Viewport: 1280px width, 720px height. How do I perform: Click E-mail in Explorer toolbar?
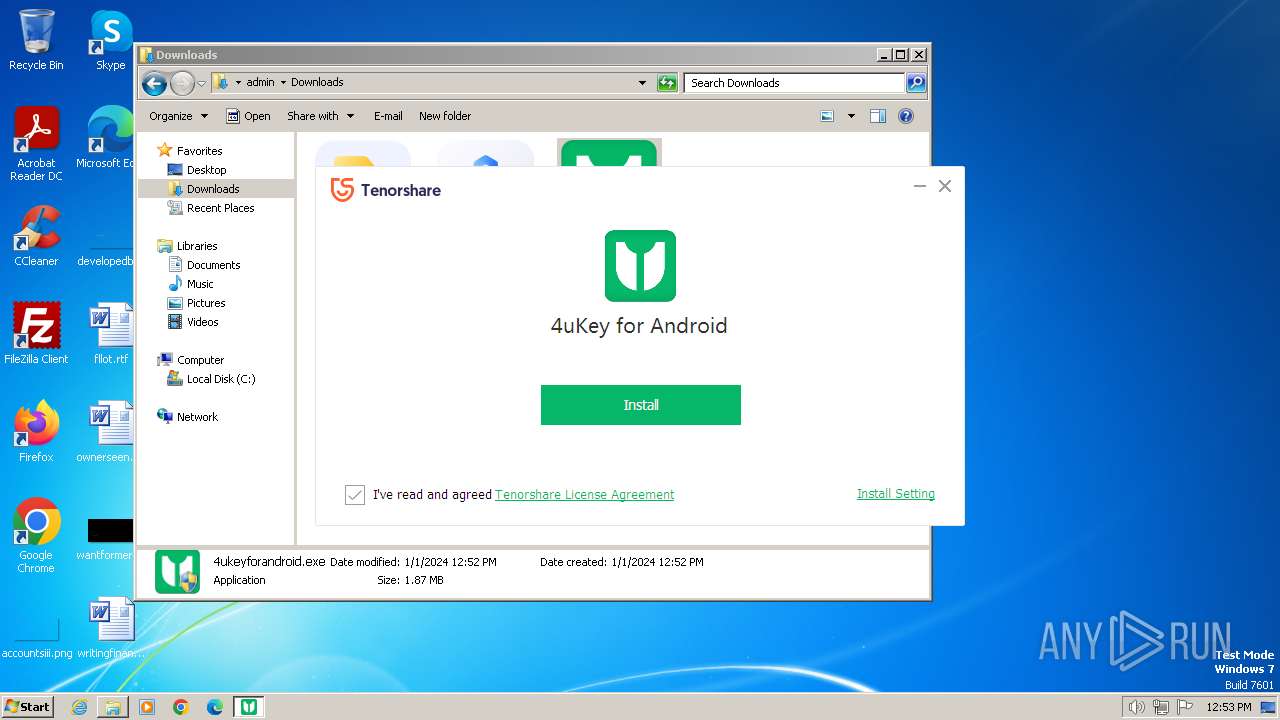click(388, 116)
